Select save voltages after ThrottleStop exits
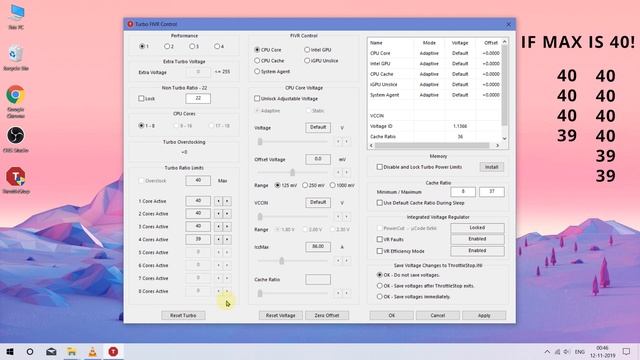 380,286
